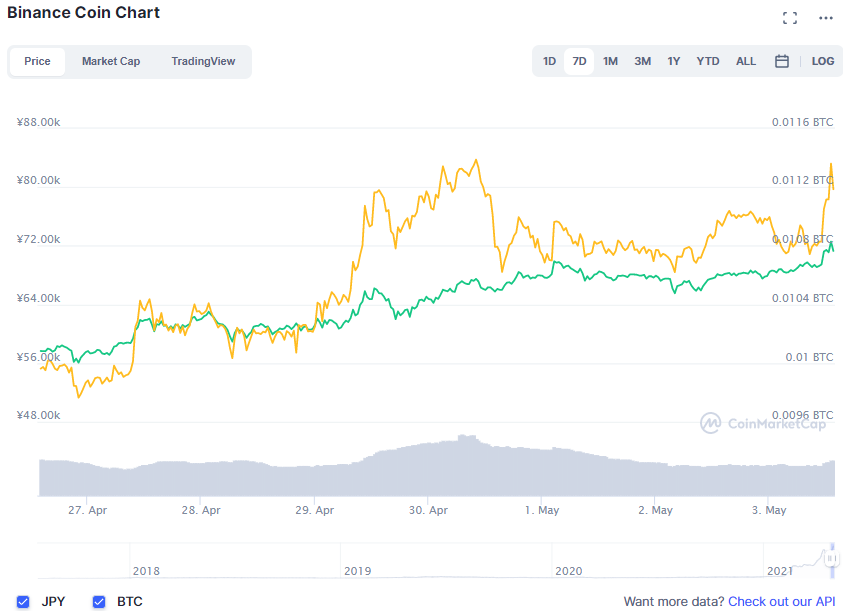This screenshot has height=616, width=843.
Task: Click the 0.01 BTC axis value
Action: click(x=809, y=357)
